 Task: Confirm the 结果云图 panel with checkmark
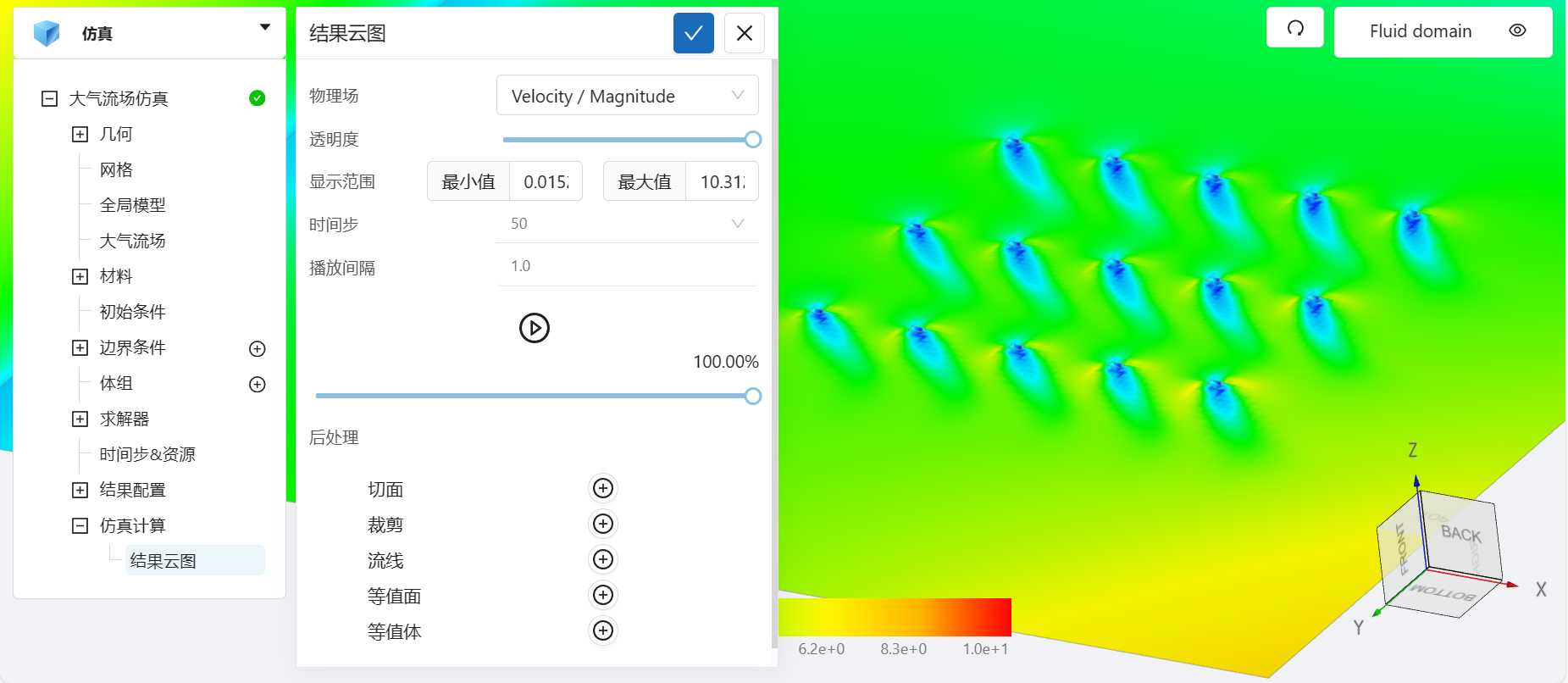[693, 33]
